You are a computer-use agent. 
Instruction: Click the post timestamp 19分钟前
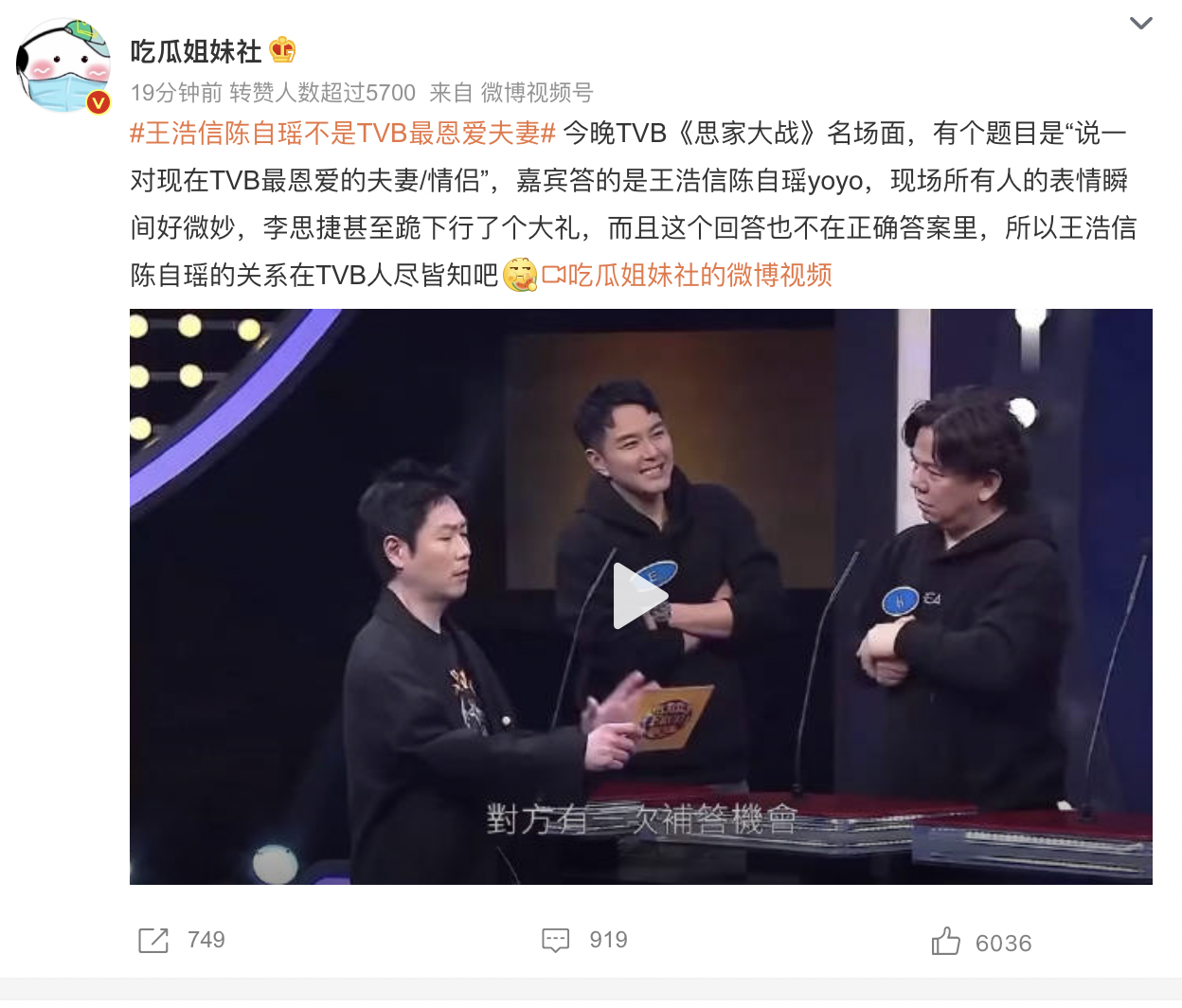pos(176,93)
